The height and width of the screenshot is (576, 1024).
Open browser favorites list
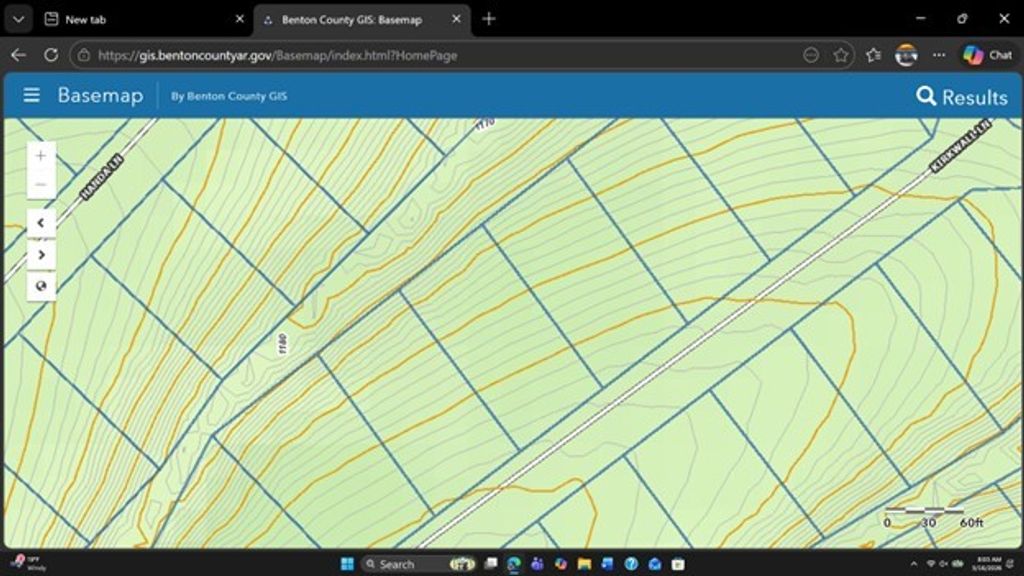(873, 55)
